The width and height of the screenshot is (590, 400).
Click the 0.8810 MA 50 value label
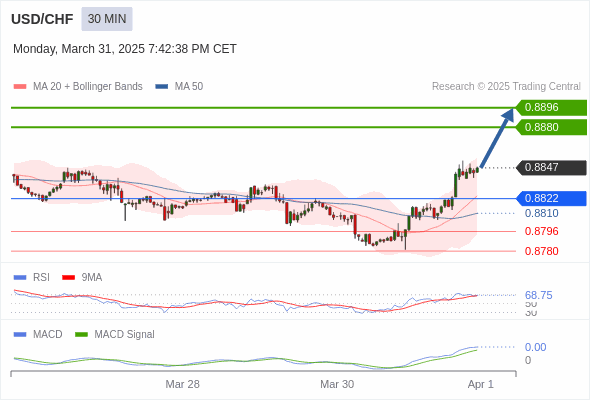[x=541, y=213]
